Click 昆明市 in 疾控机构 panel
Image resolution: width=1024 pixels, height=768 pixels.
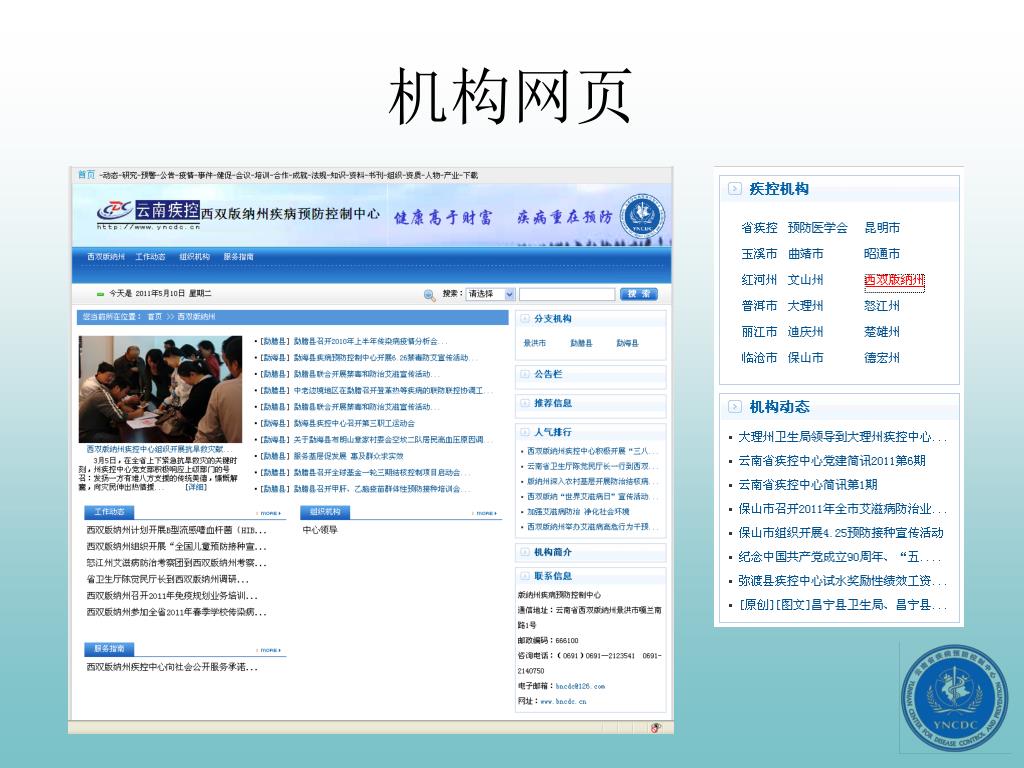pos(882,228)
